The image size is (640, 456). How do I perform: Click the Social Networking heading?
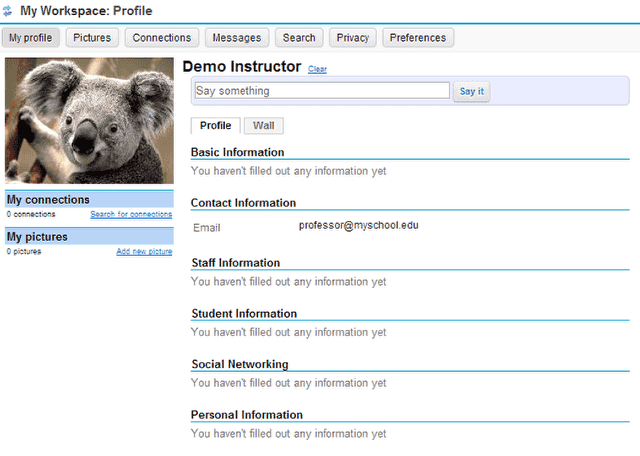[240, 364]
